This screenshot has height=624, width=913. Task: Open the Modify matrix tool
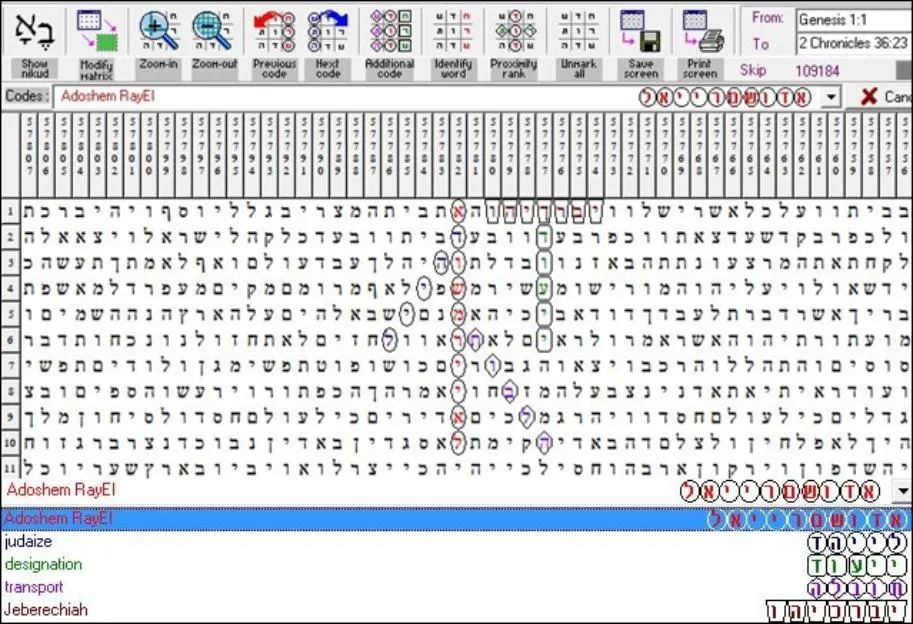97,30
